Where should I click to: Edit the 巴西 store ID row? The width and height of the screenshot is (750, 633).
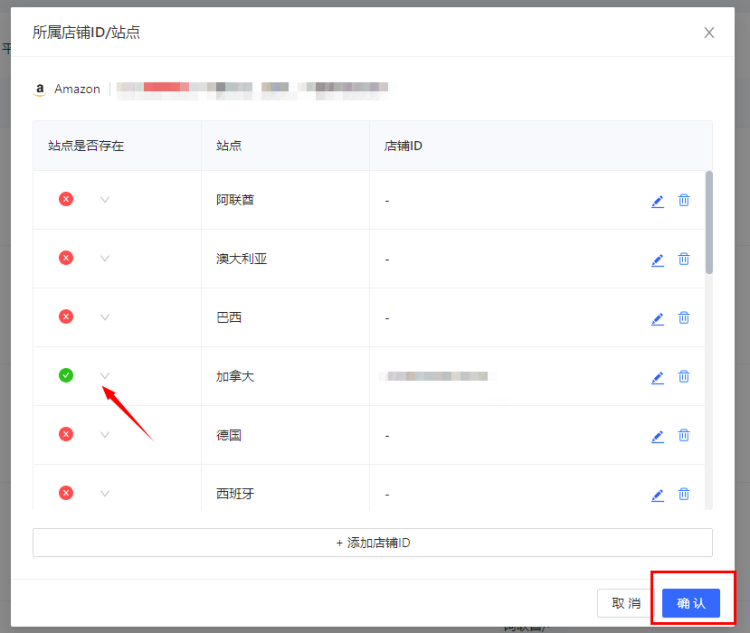658,319
